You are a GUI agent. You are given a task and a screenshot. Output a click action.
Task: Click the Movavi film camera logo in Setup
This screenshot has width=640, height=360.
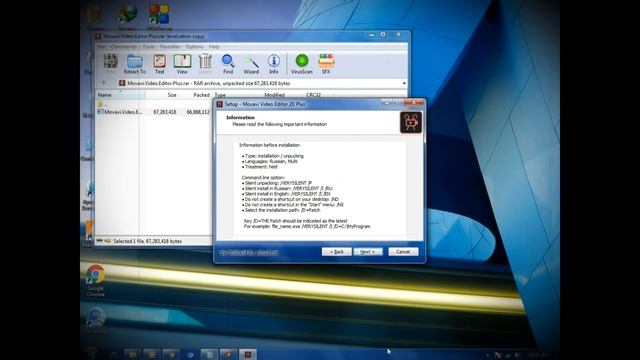(411, 122)
